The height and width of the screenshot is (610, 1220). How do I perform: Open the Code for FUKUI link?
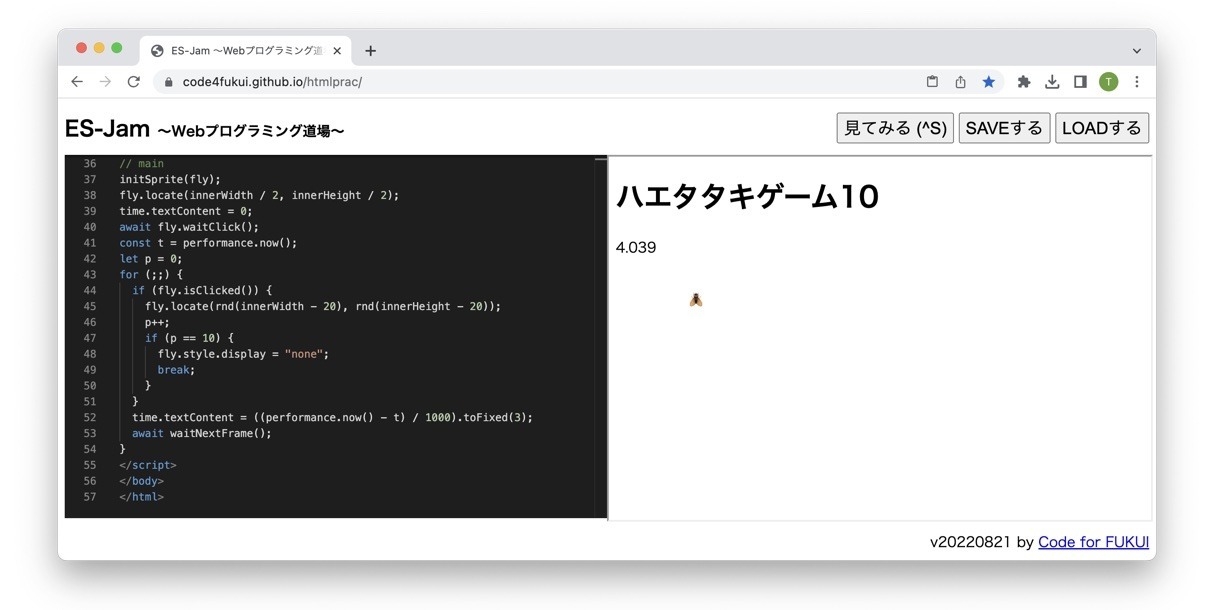(x=1093, y=541)
